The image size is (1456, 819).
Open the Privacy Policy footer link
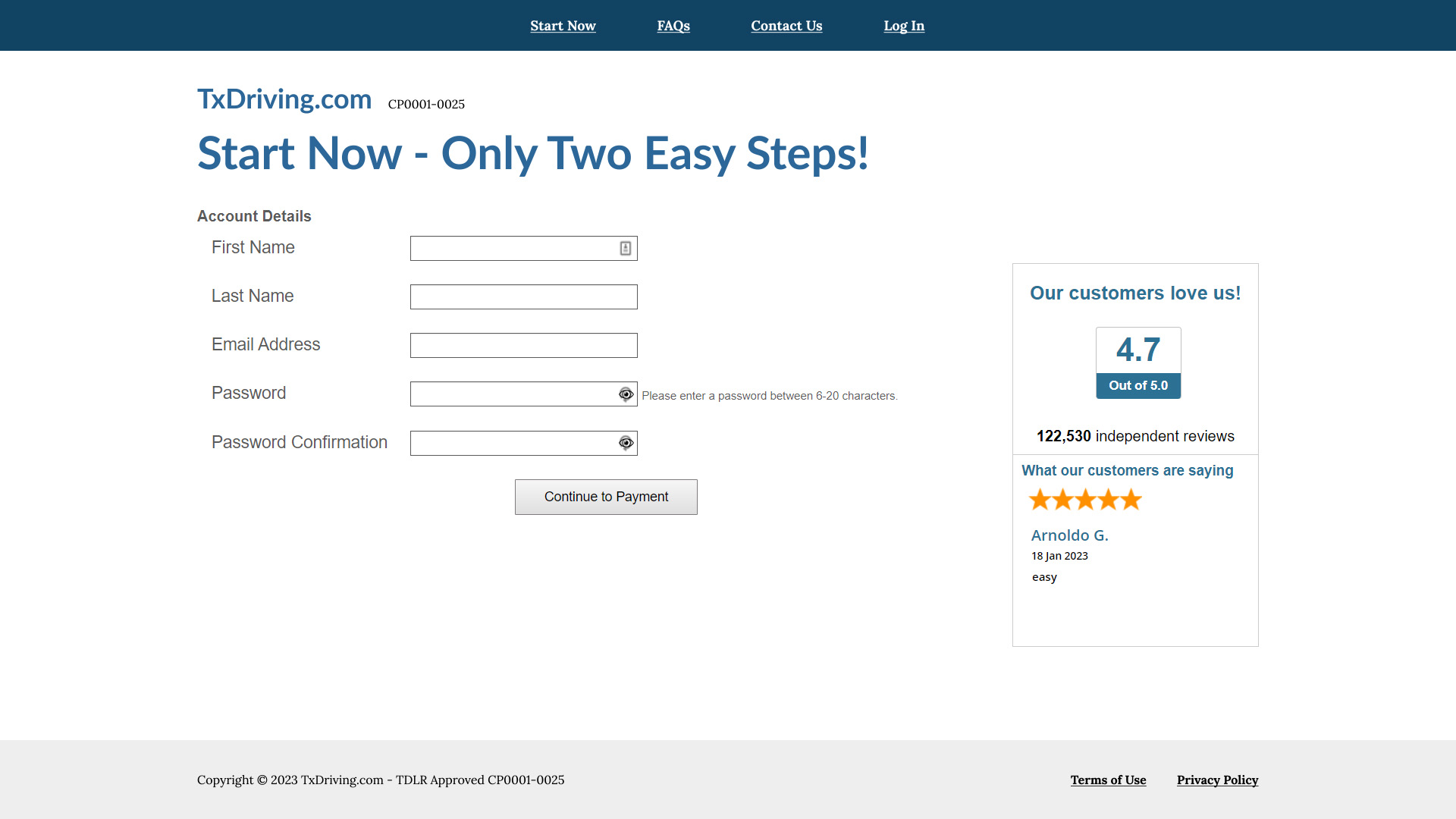pyautogui.click(x=1217, y=780)
